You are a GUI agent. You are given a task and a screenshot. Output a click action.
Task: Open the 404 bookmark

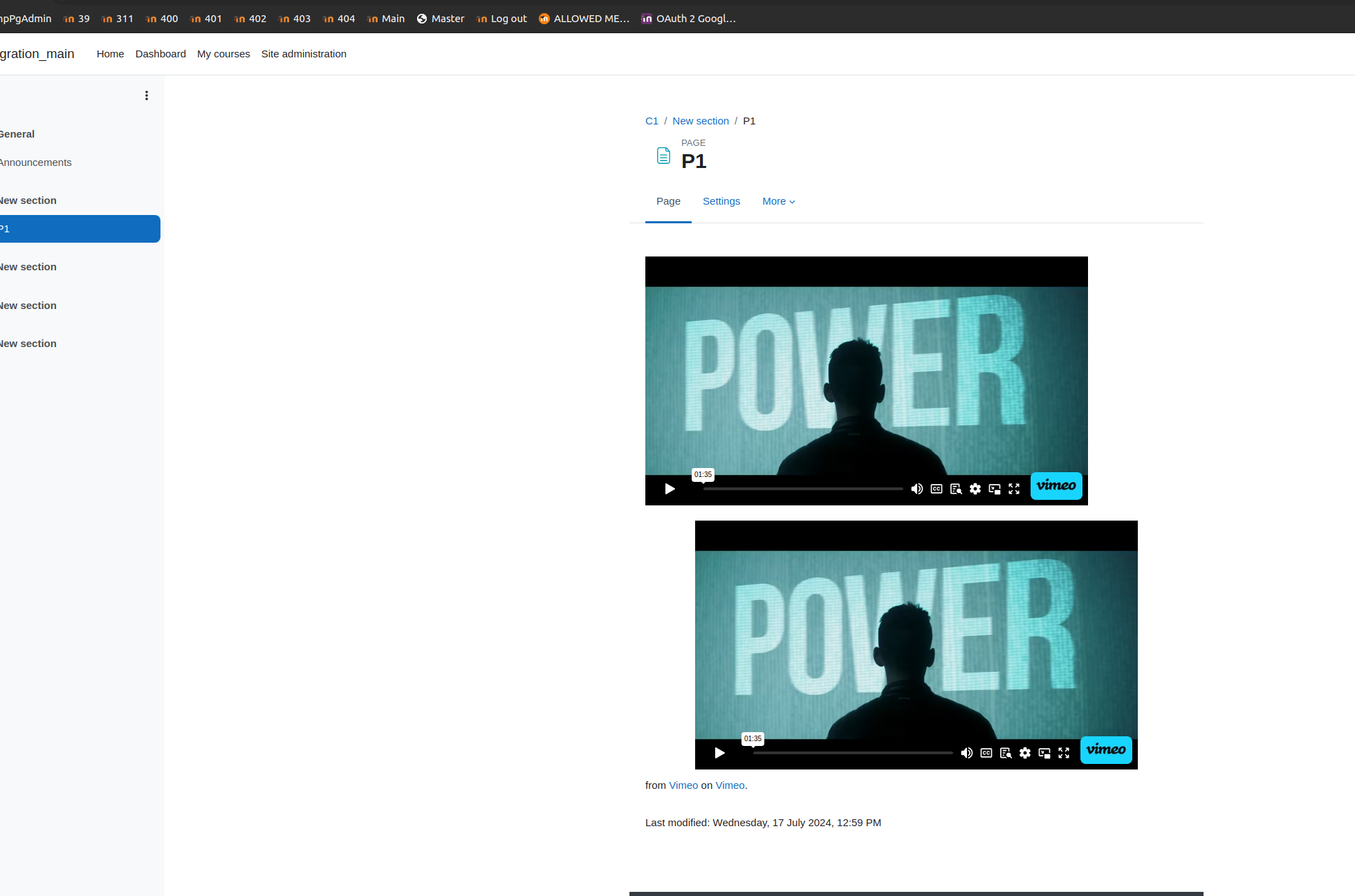(339, 19)
